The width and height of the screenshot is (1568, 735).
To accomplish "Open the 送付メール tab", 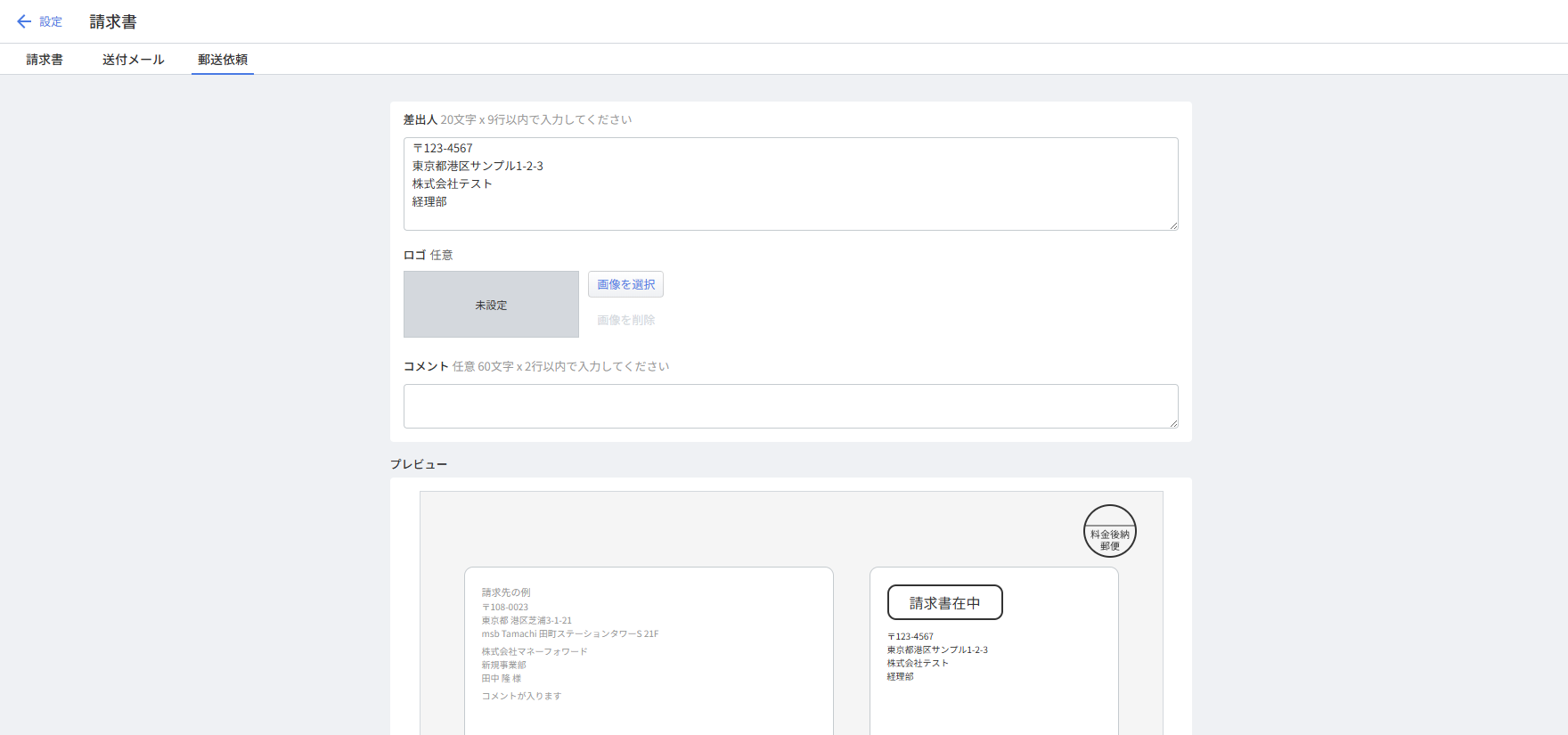I will pyautogui.click(x=133, y=60).
